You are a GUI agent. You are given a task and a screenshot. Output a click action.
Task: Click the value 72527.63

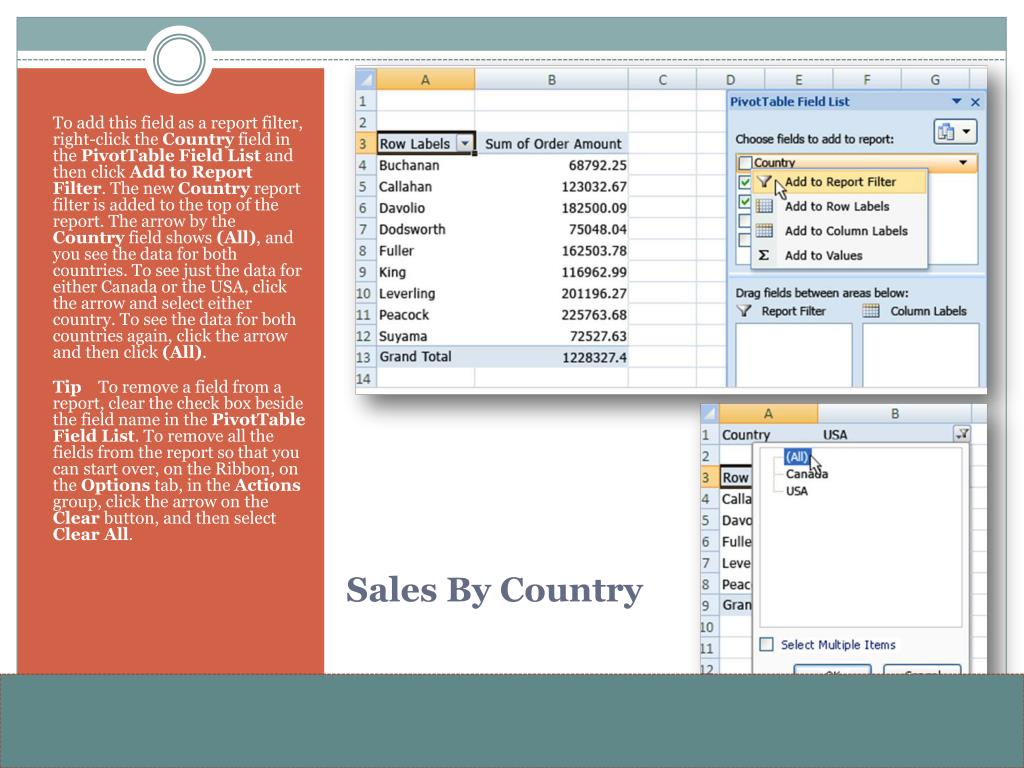[597, 336]
